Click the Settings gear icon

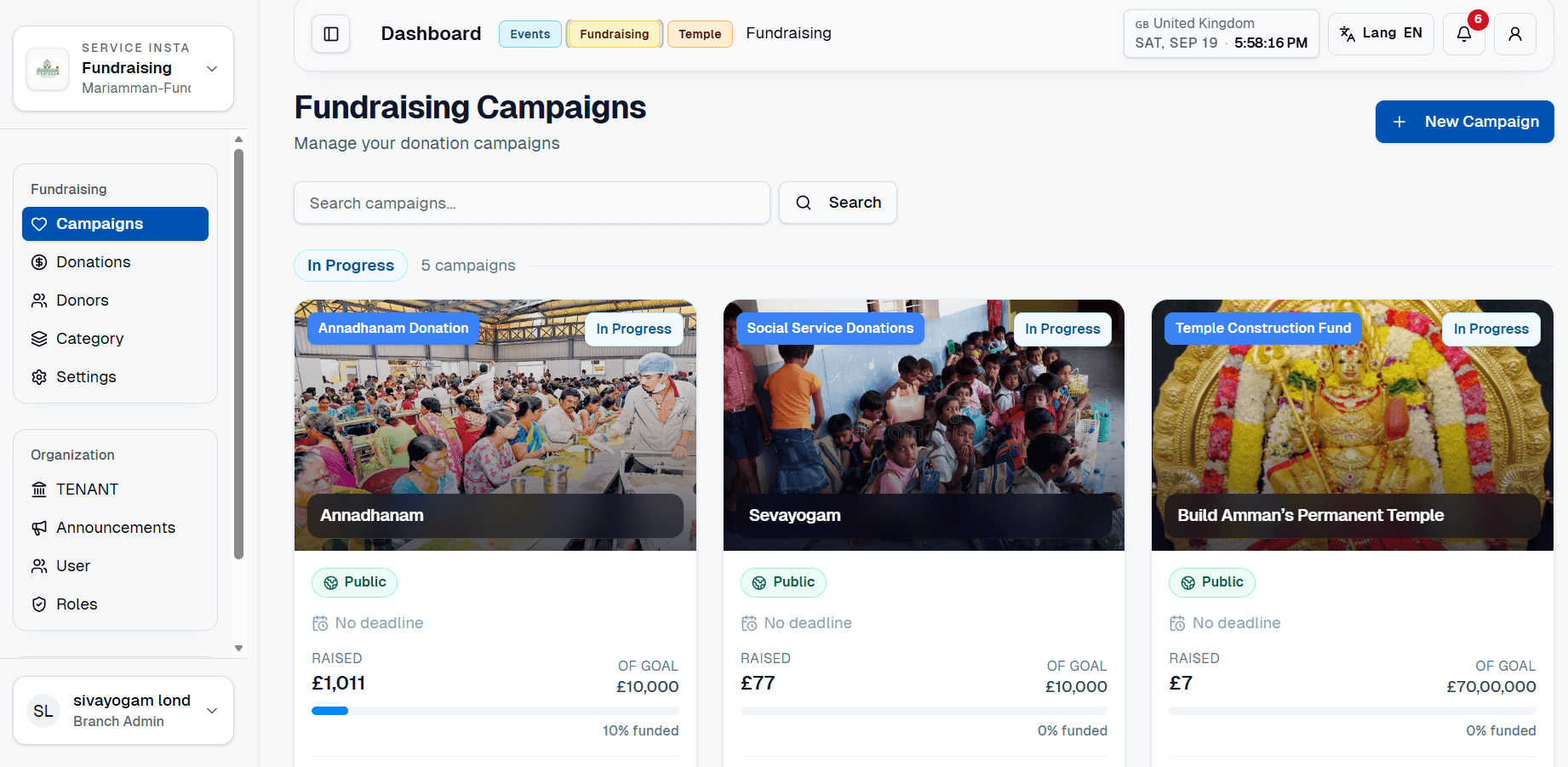click(x=39, y=377)
